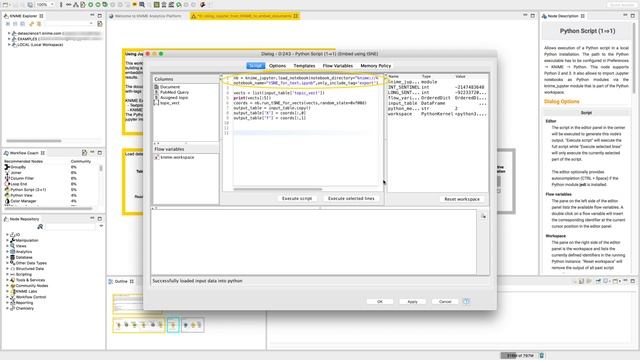Select Python View recommended node

[x=21, y=196]
